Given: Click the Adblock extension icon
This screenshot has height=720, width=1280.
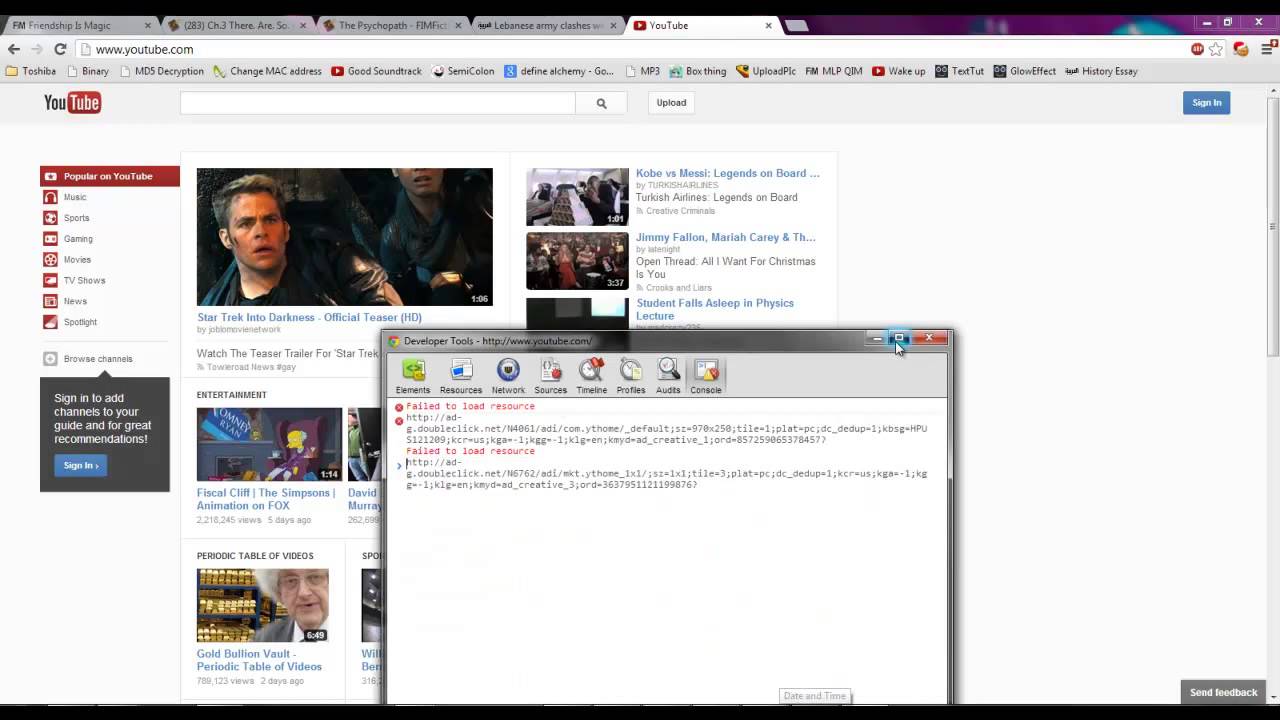Looking at the screenshot, I should click(x=1197, y=49).
